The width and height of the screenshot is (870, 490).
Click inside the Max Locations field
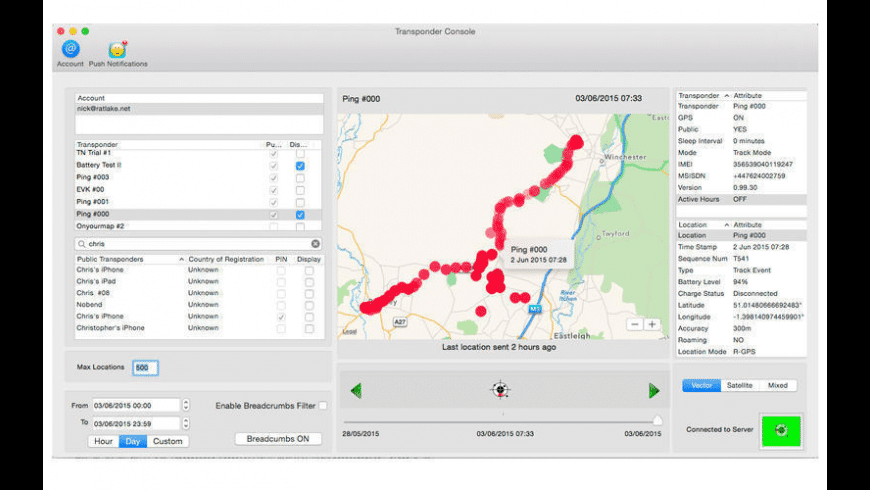coord(145,367)
